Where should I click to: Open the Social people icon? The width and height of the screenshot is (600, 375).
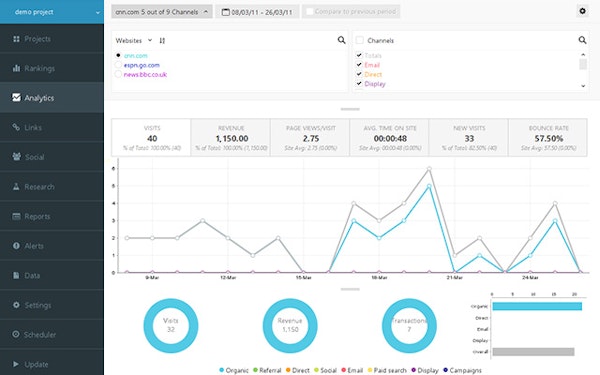tap(16, 157)
